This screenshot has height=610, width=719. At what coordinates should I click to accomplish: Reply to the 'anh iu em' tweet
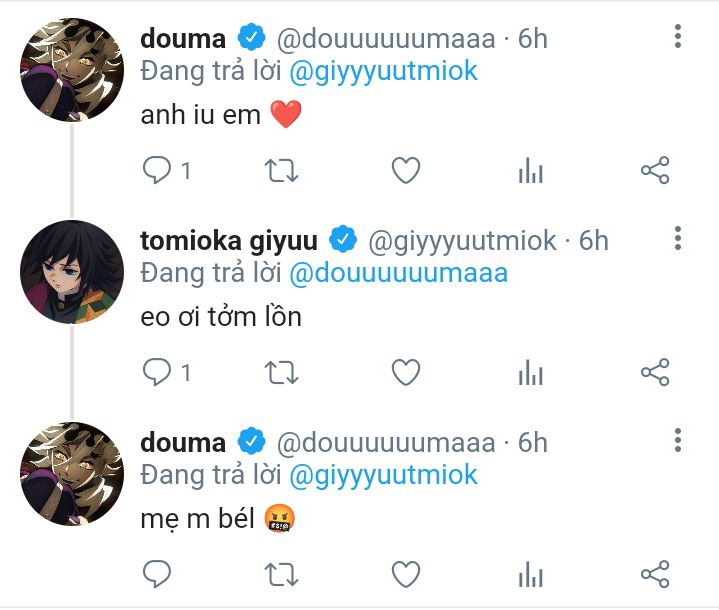tap(157, 171)
